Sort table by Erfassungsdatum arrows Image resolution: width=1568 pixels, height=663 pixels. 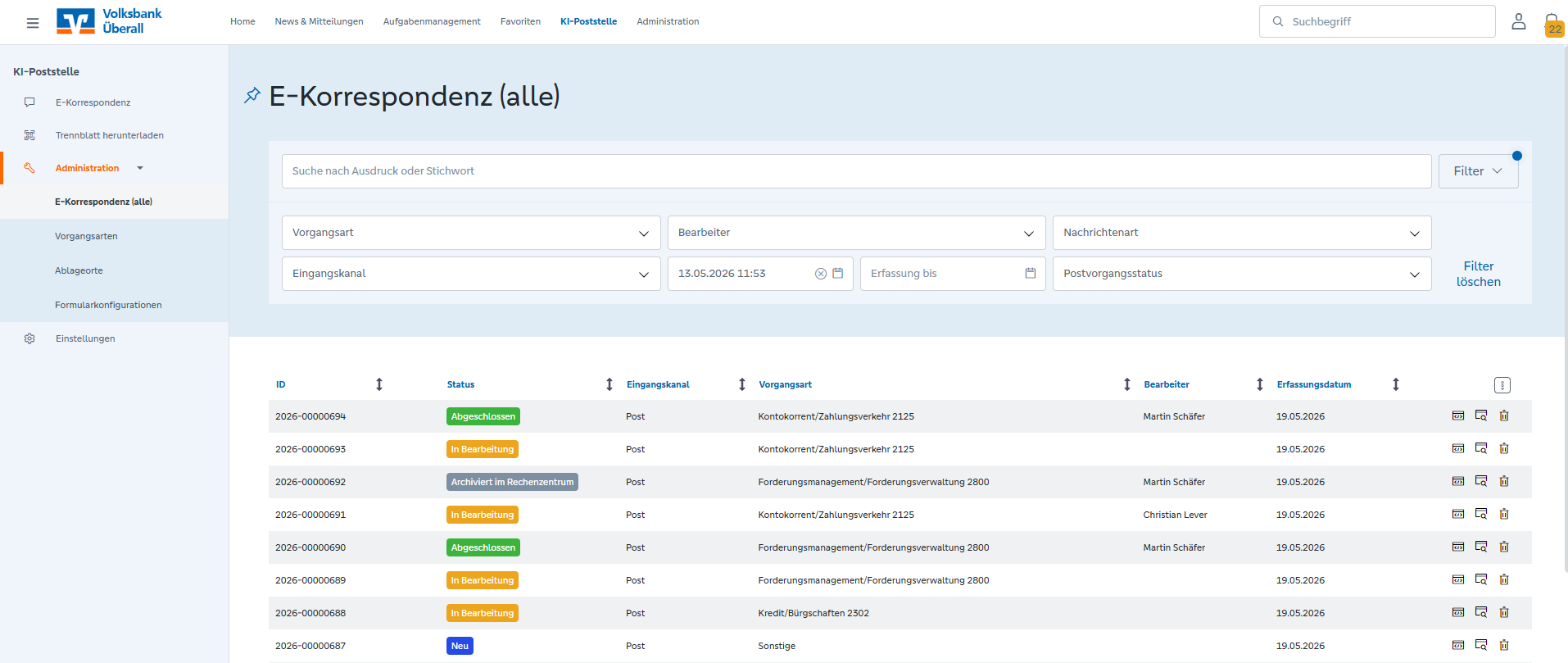click(1396, 384)
